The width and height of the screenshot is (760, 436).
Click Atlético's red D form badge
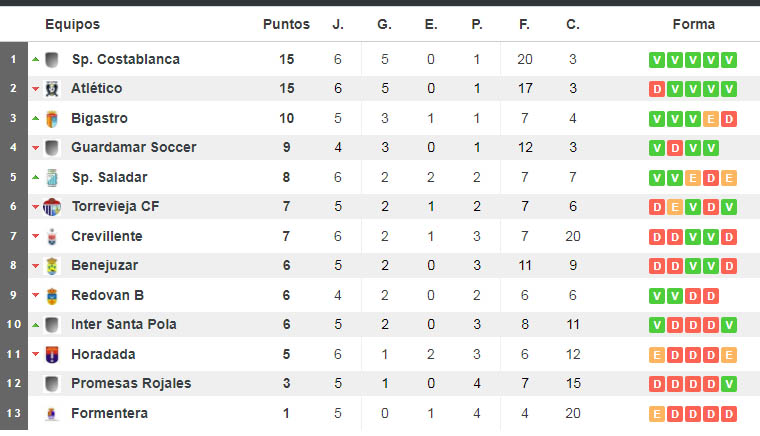coord(657,89)
